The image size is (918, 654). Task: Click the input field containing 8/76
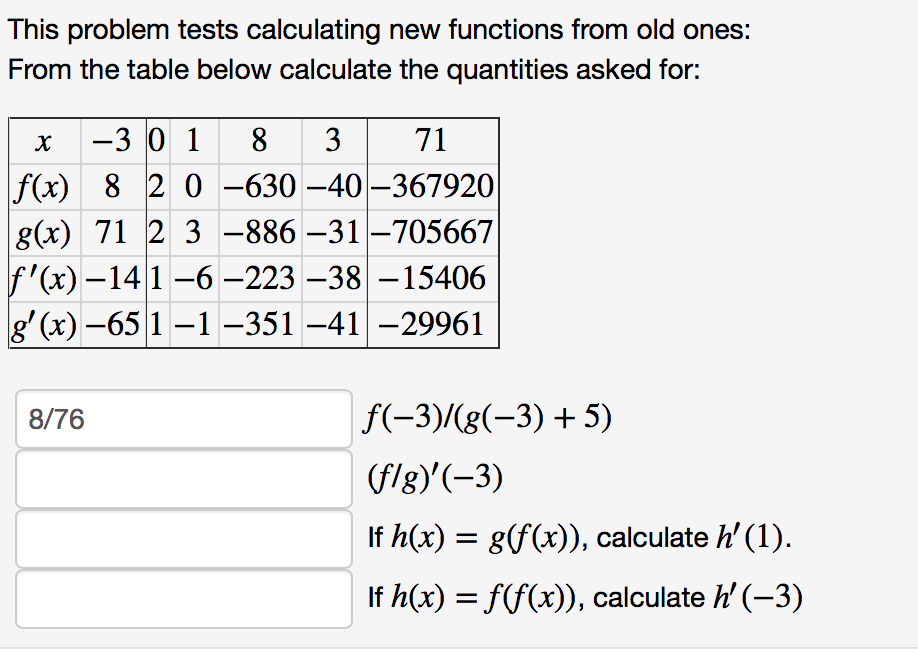point(183,417)
